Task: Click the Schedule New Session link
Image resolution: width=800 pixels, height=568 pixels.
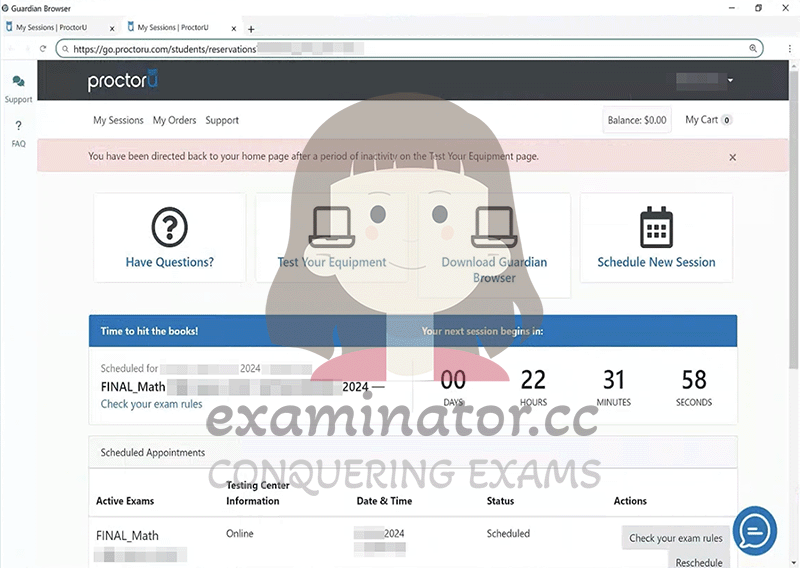Action: coord(656,262)
